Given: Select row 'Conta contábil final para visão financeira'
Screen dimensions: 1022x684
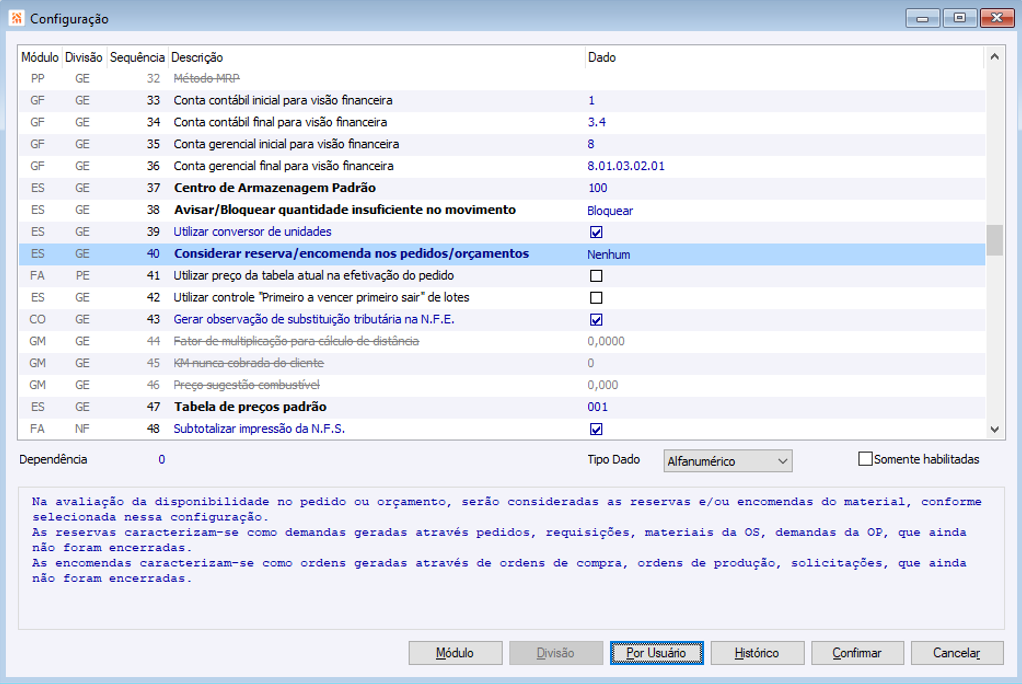Looking at the screenshot, I should click(x=502, y=122).
